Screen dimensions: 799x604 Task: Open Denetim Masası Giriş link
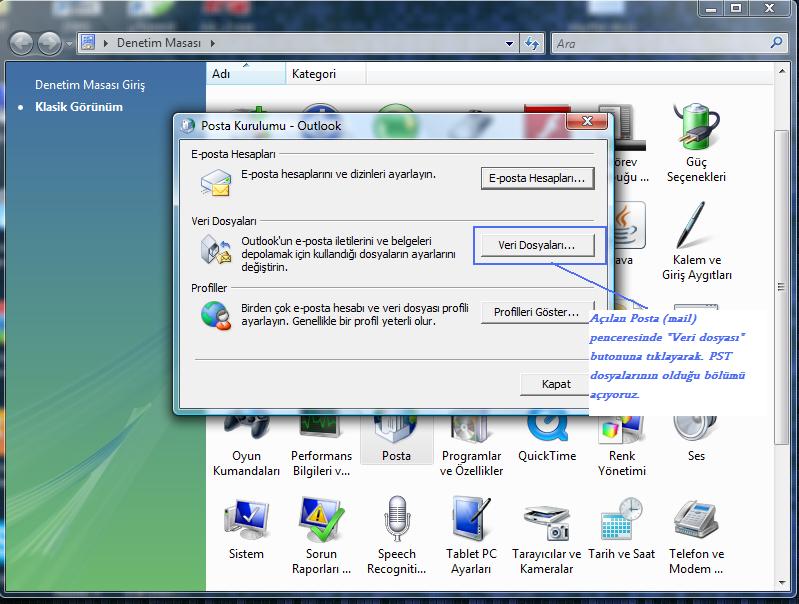(x=90, y=85)
